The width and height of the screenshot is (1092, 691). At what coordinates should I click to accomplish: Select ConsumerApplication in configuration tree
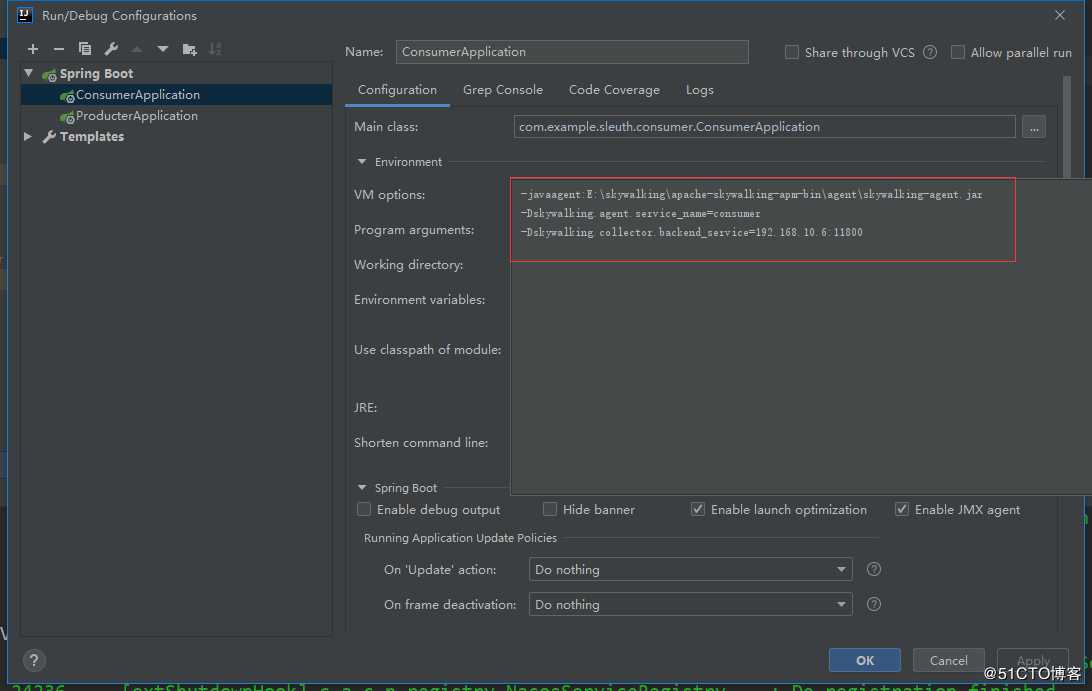[176, 95]
